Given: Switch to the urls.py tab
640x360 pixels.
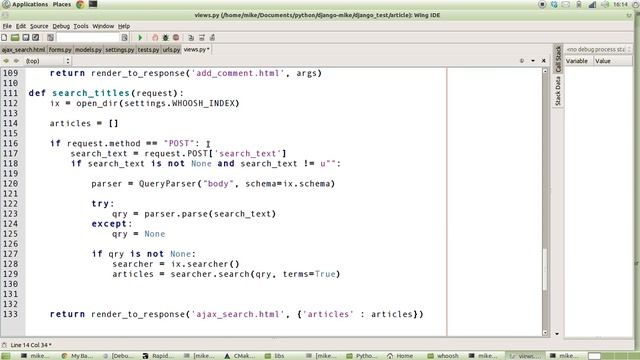Looking at the screenshot, I should 171,50.
